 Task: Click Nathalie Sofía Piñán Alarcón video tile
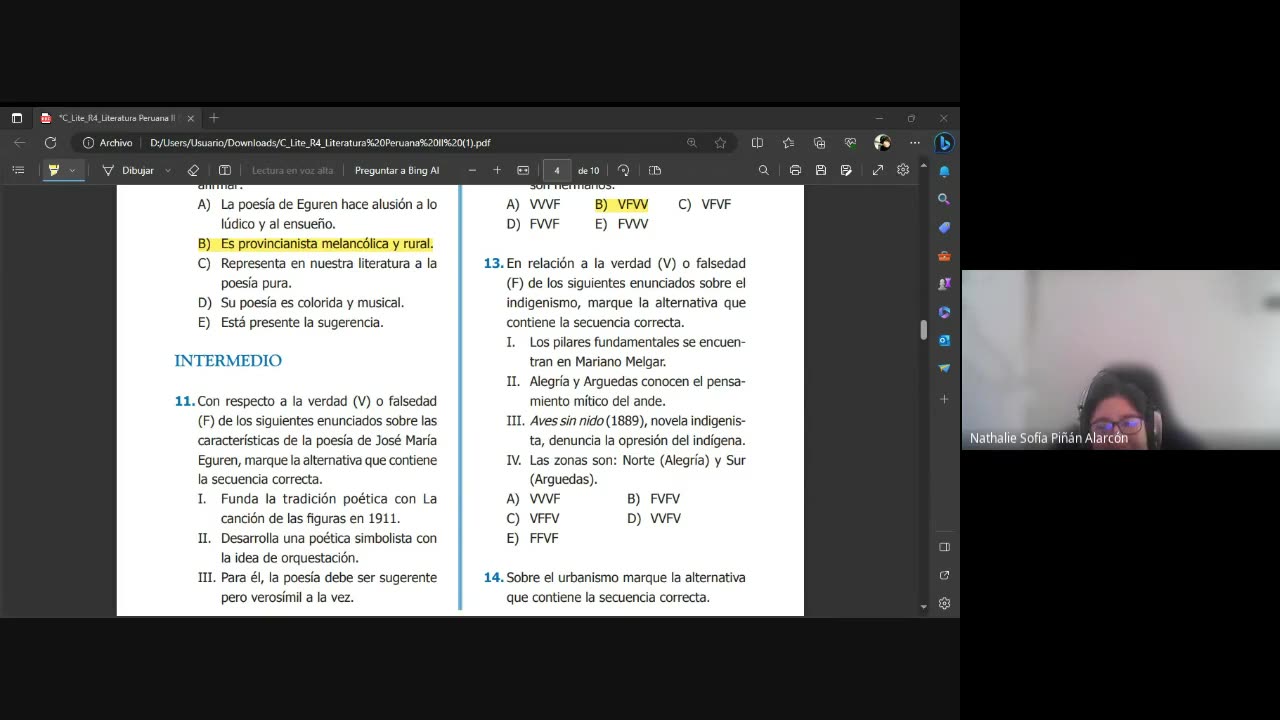click(x=1120, y=360)
